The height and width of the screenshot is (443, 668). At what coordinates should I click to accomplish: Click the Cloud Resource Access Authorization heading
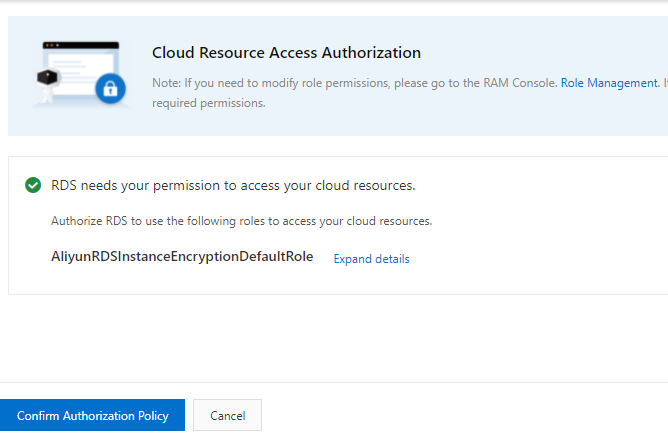tap(286, 53)
